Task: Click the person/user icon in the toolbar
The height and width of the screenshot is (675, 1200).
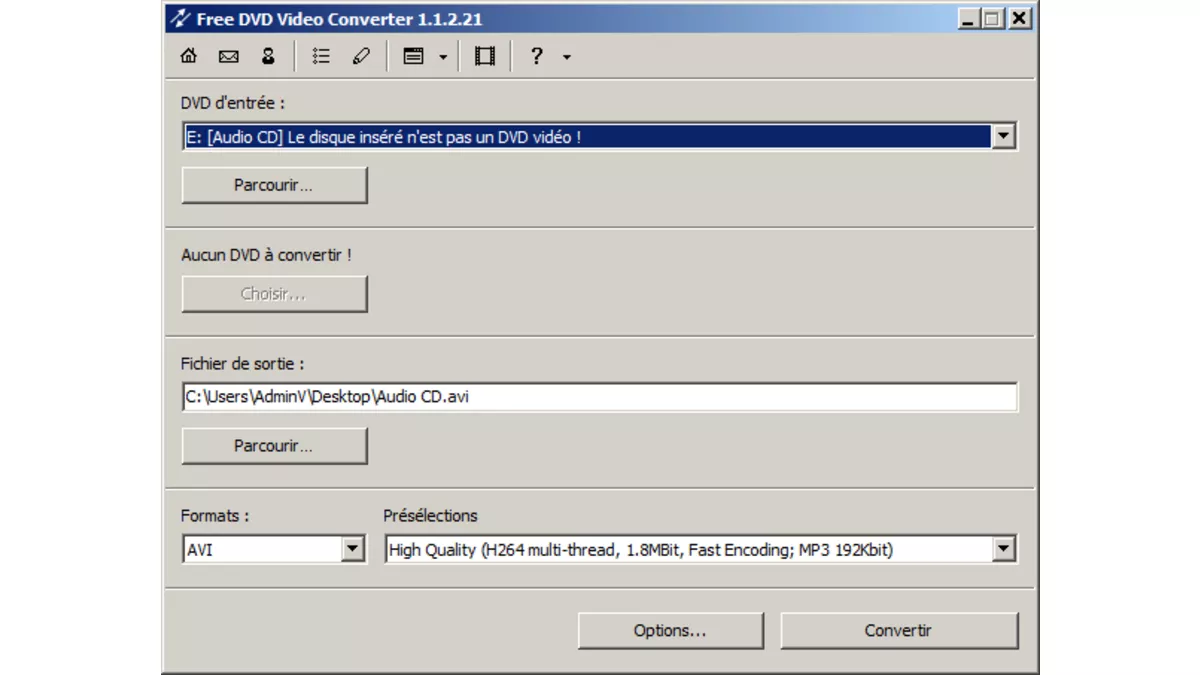Action: pos(268,57)
